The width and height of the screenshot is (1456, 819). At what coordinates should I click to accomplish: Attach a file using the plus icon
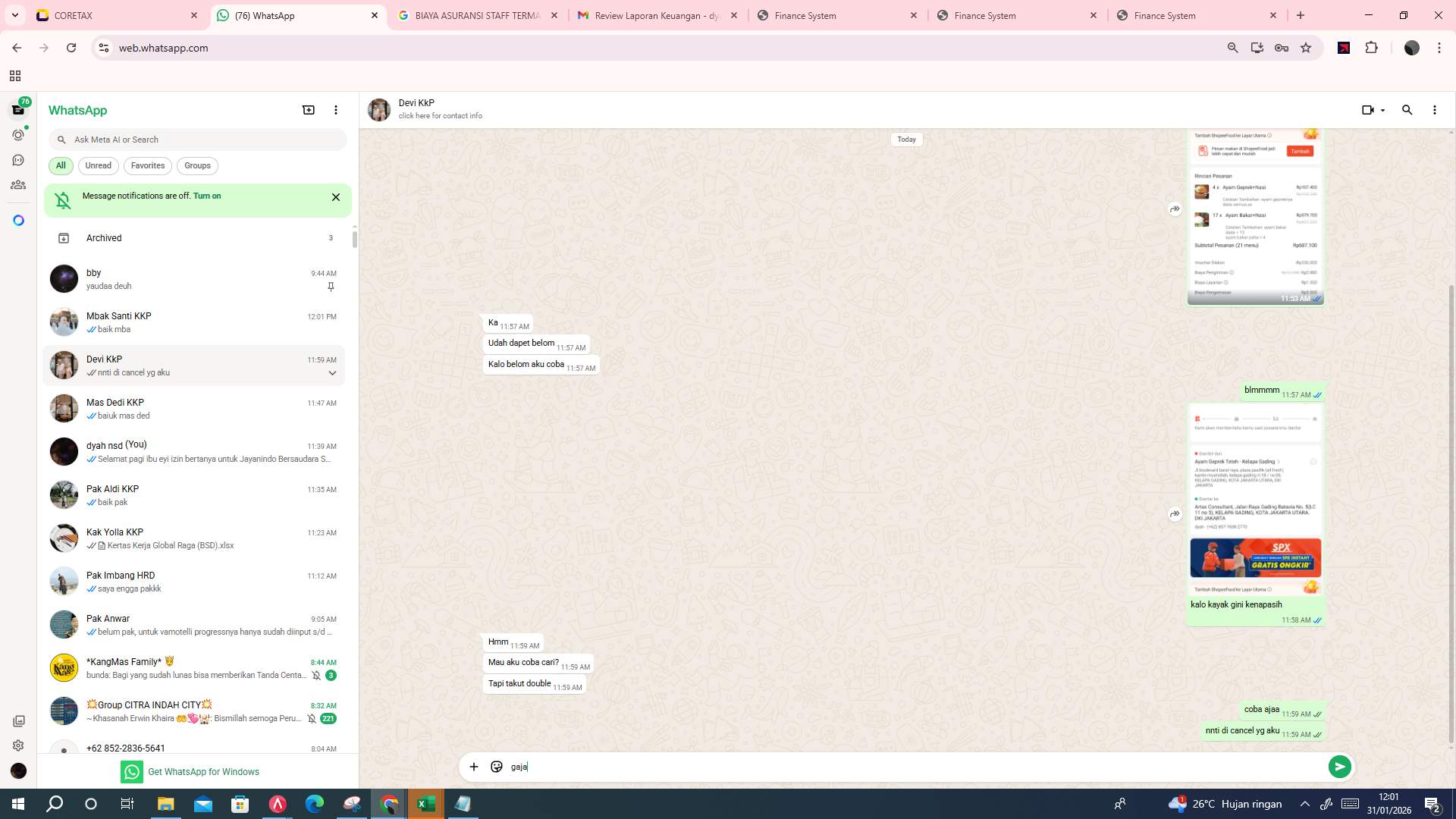474,767
